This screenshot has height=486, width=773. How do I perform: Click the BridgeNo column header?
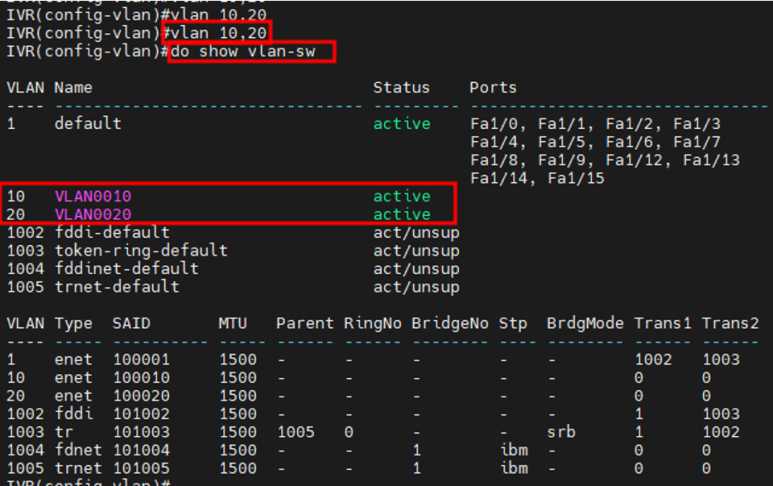pos(450,323)
